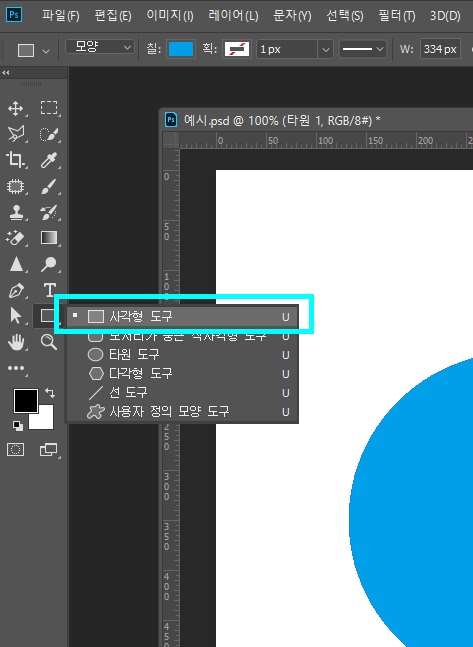Open the 선택(S) menu
The width and height of the screenshot is (473, 647).
tap(345, 16)
